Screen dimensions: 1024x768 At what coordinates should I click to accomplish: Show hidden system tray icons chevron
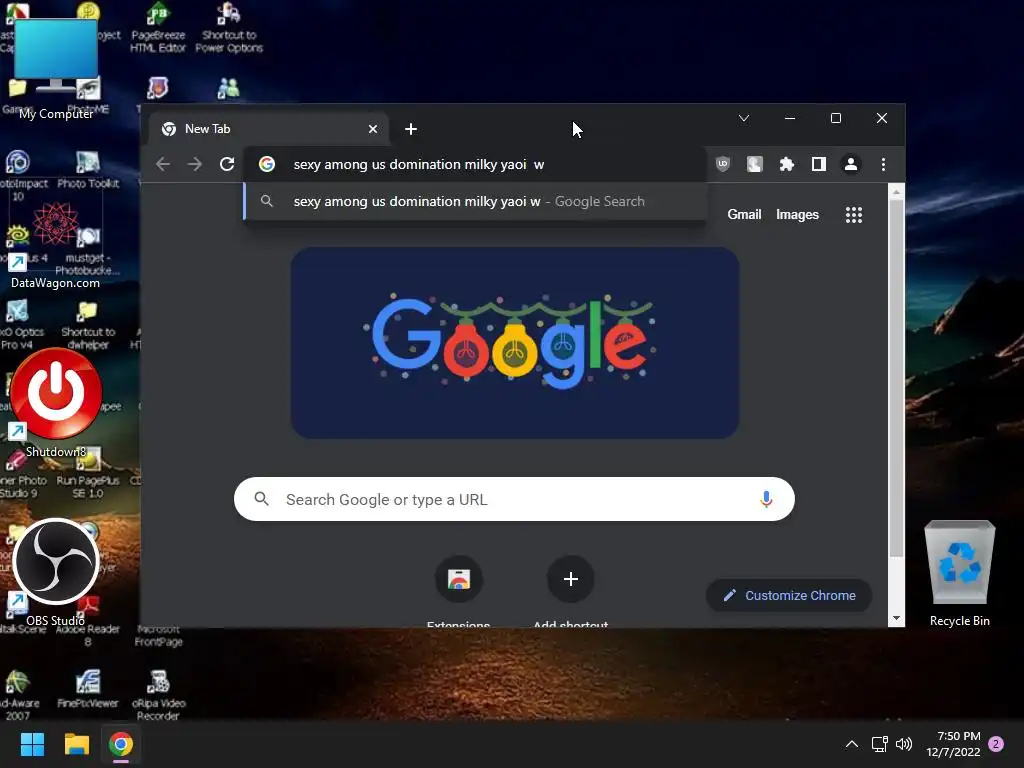852,744
